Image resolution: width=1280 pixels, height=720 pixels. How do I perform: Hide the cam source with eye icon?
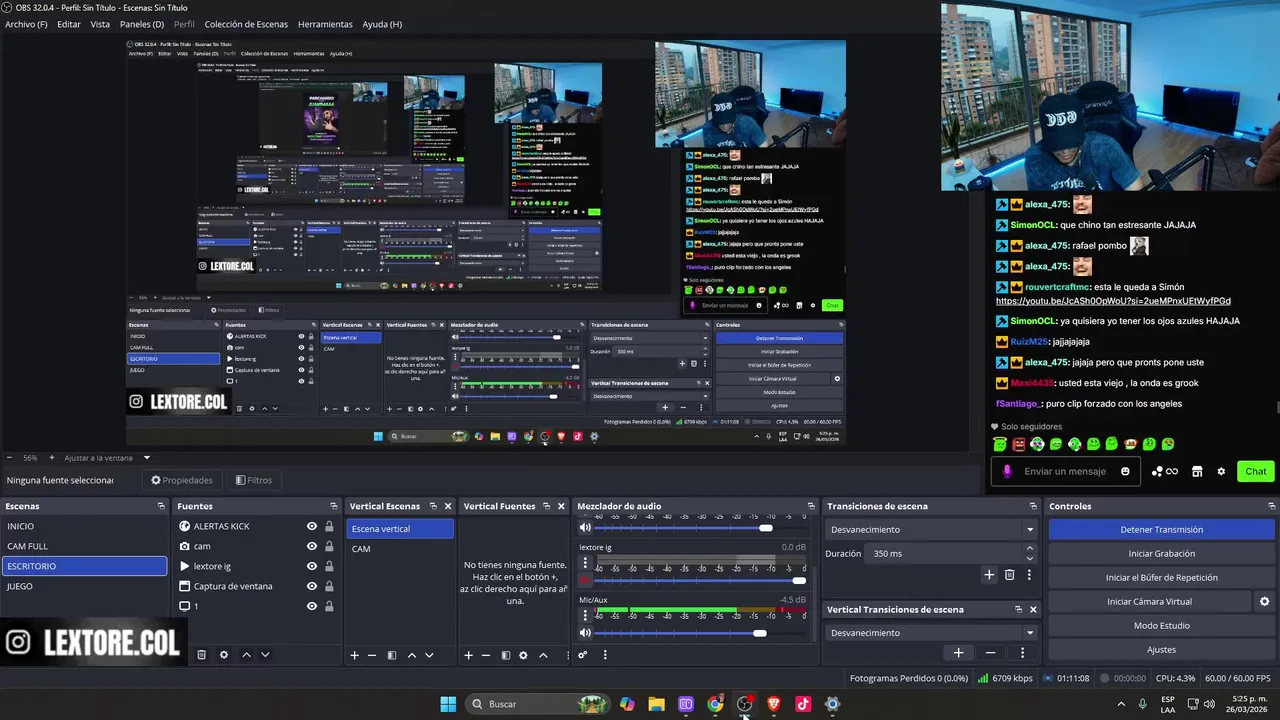(x=312, y=546)
